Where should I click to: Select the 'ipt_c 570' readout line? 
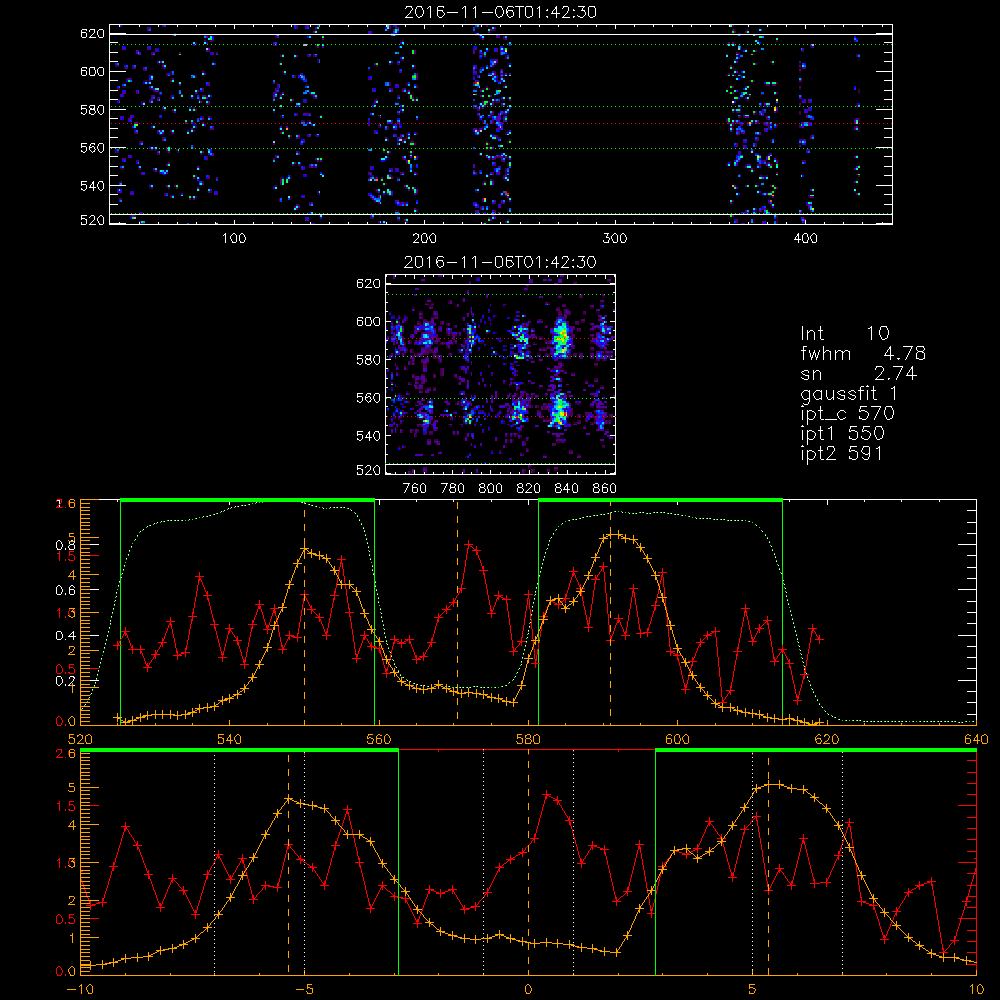[848, 414]
